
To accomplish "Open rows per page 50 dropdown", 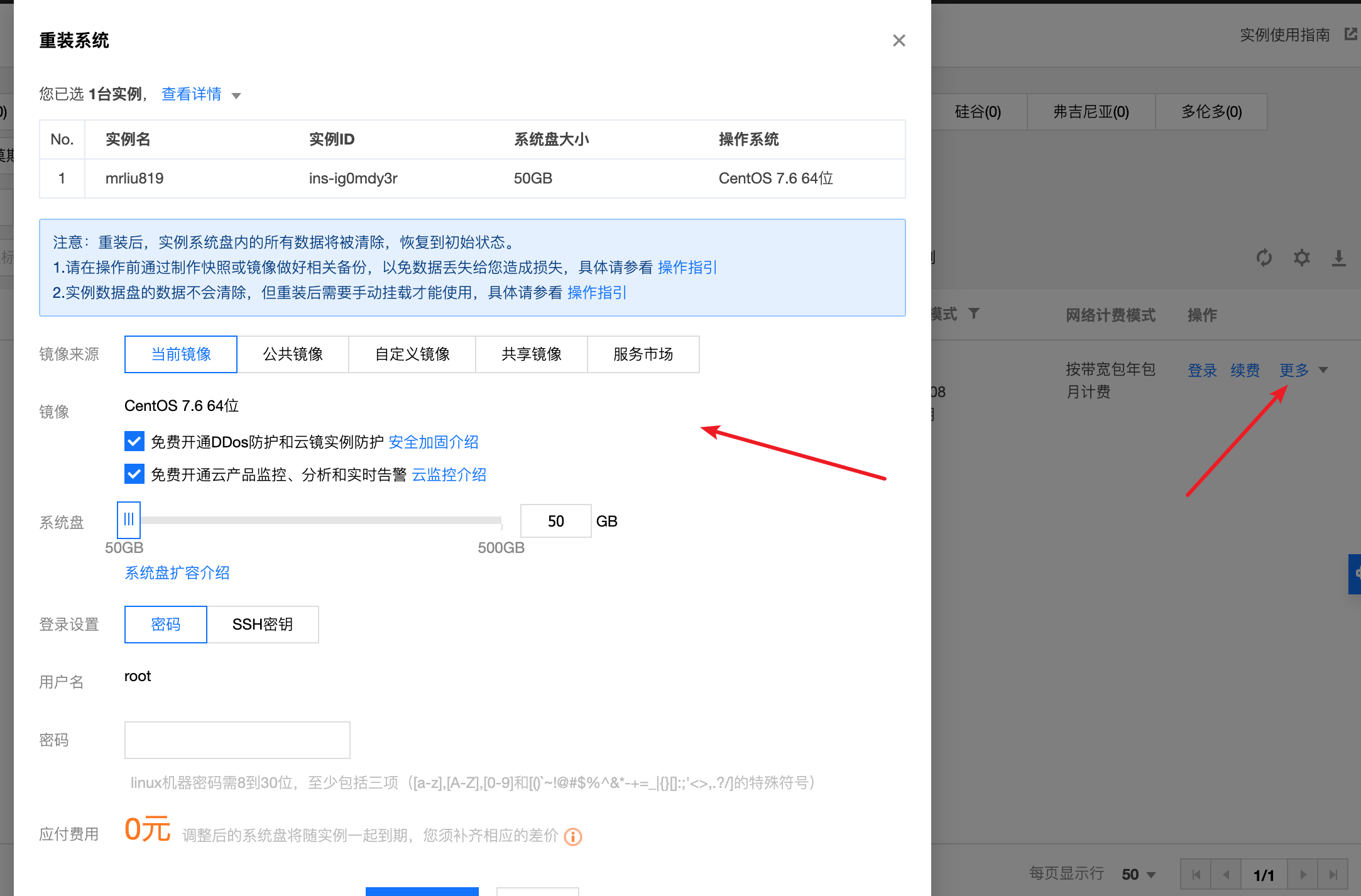I will 1139,875.
